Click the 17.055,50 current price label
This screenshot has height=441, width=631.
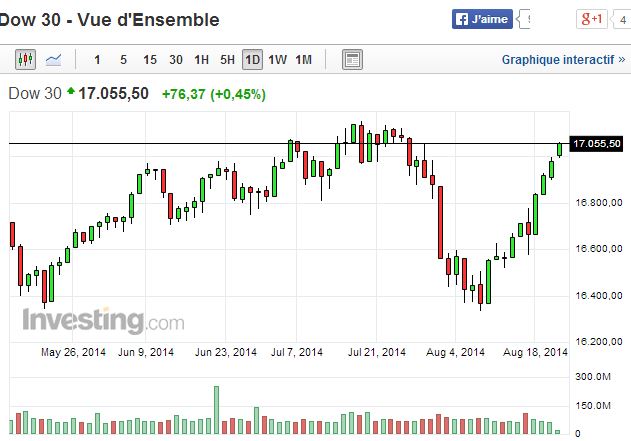pyautogui.click(x=597, y=144)
